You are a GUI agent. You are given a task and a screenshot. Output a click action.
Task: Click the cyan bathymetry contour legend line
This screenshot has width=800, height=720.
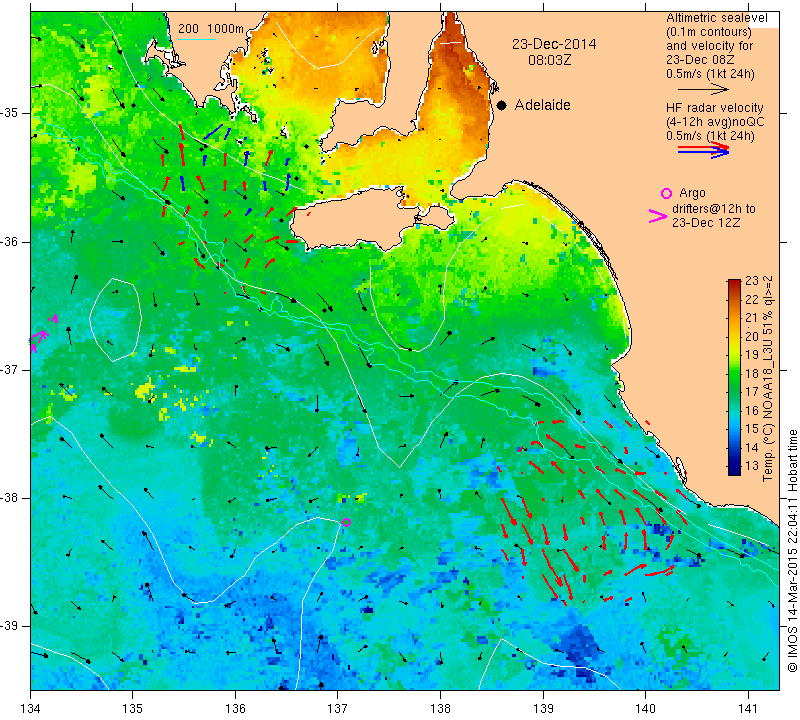196,39
